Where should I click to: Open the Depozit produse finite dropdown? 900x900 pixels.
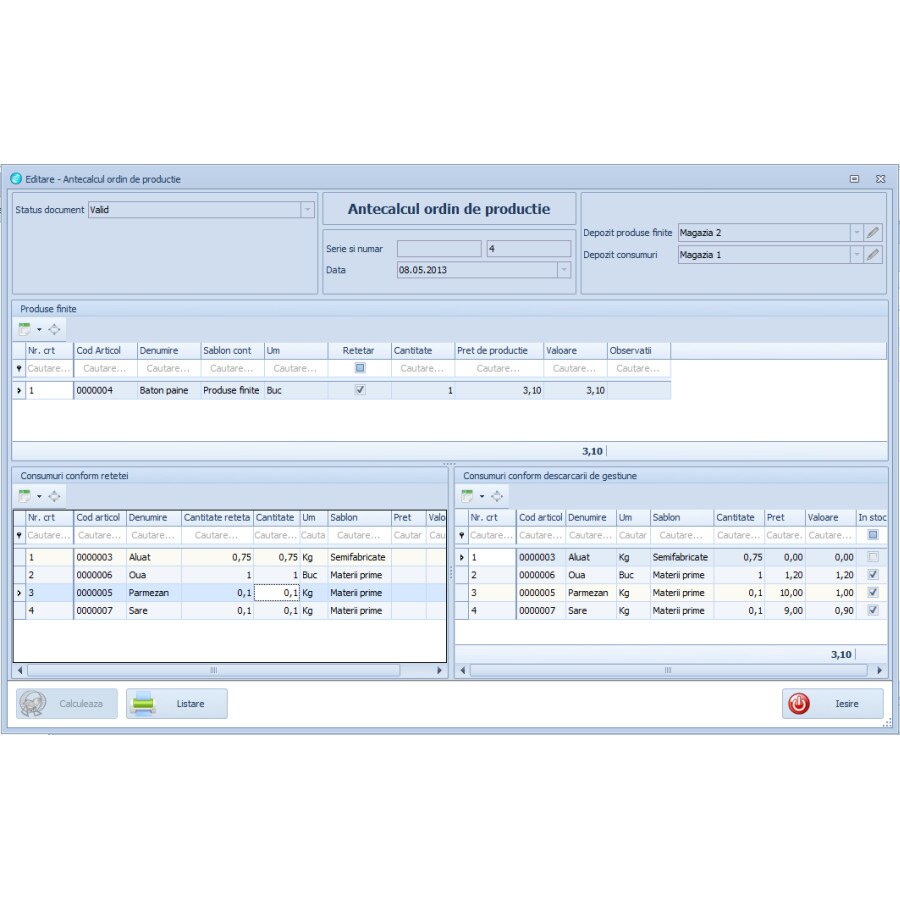857,232
